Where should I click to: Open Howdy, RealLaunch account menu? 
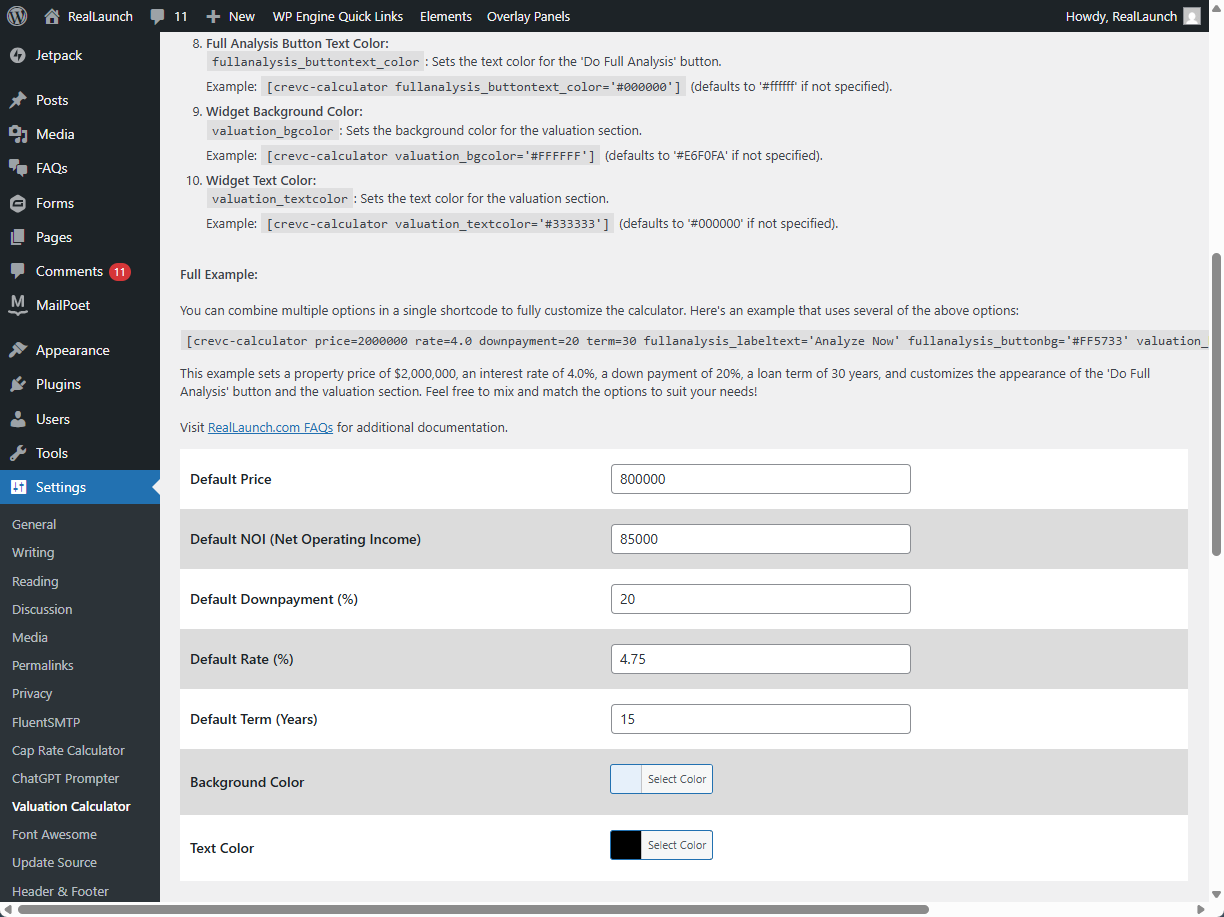tap(1132, 16)
